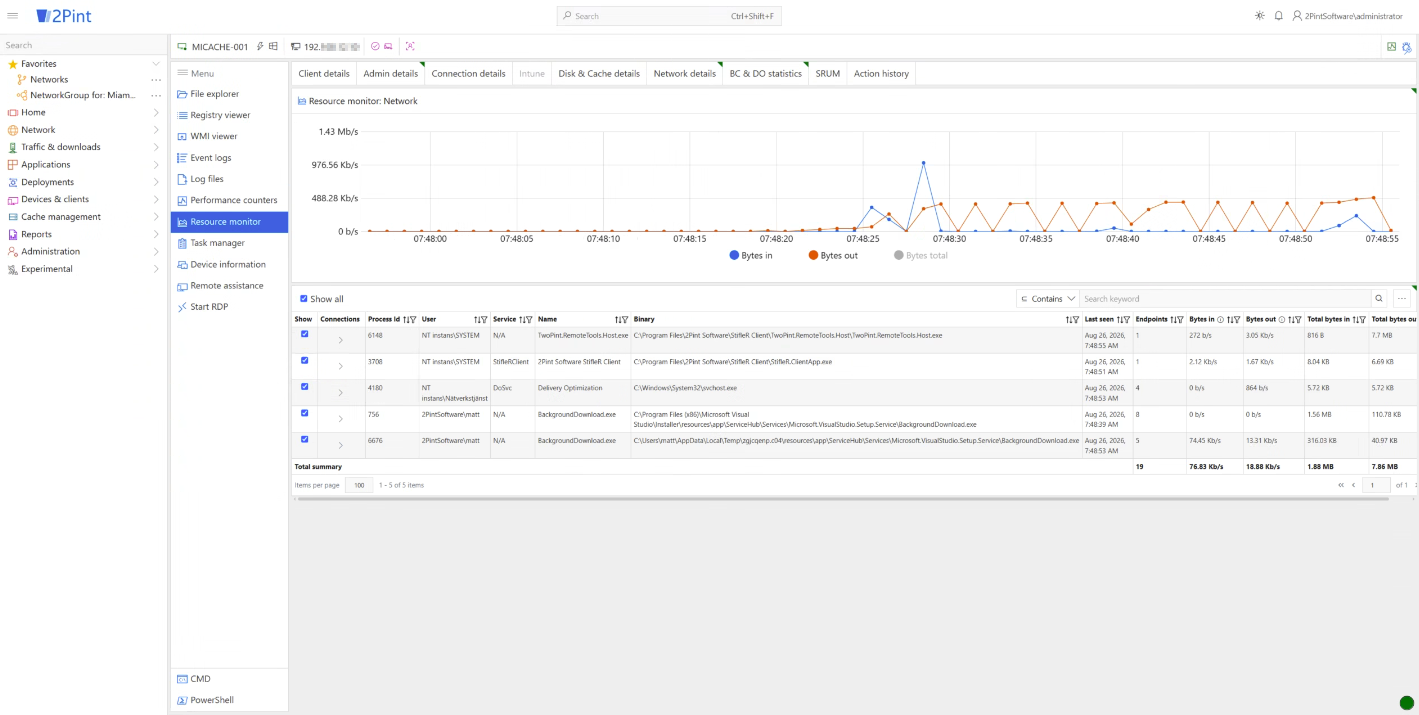
Task: Switch to the Admin details tab
Action: tap(391, 74)
